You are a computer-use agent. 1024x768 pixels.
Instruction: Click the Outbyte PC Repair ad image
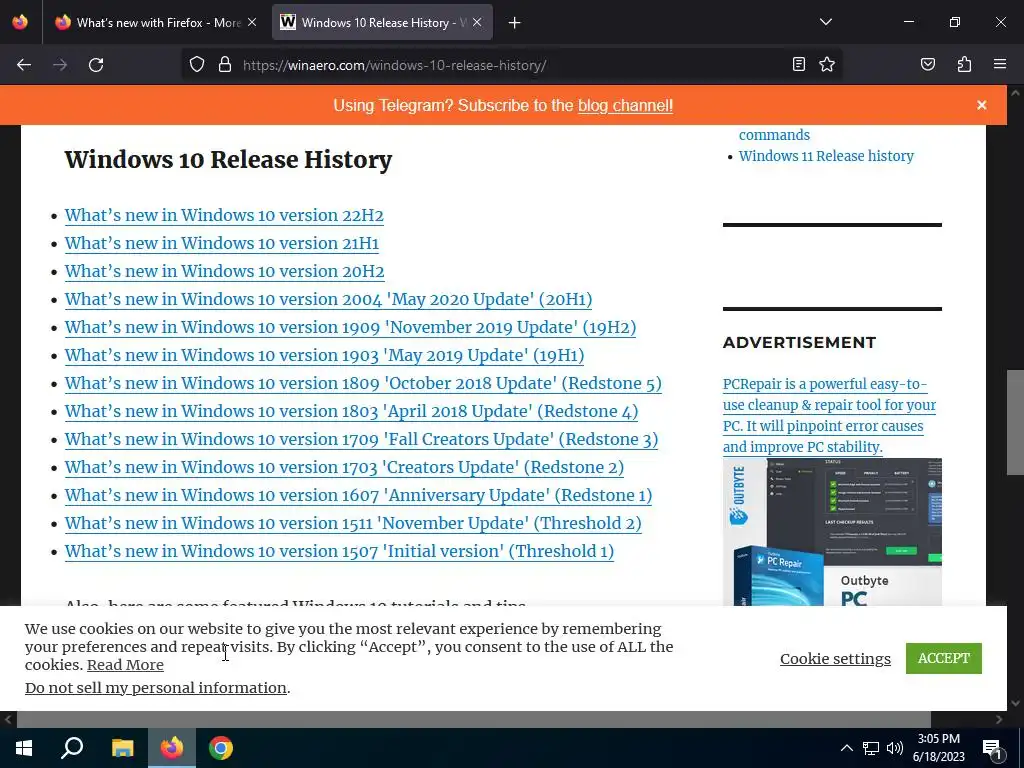[x=832, y=532]
